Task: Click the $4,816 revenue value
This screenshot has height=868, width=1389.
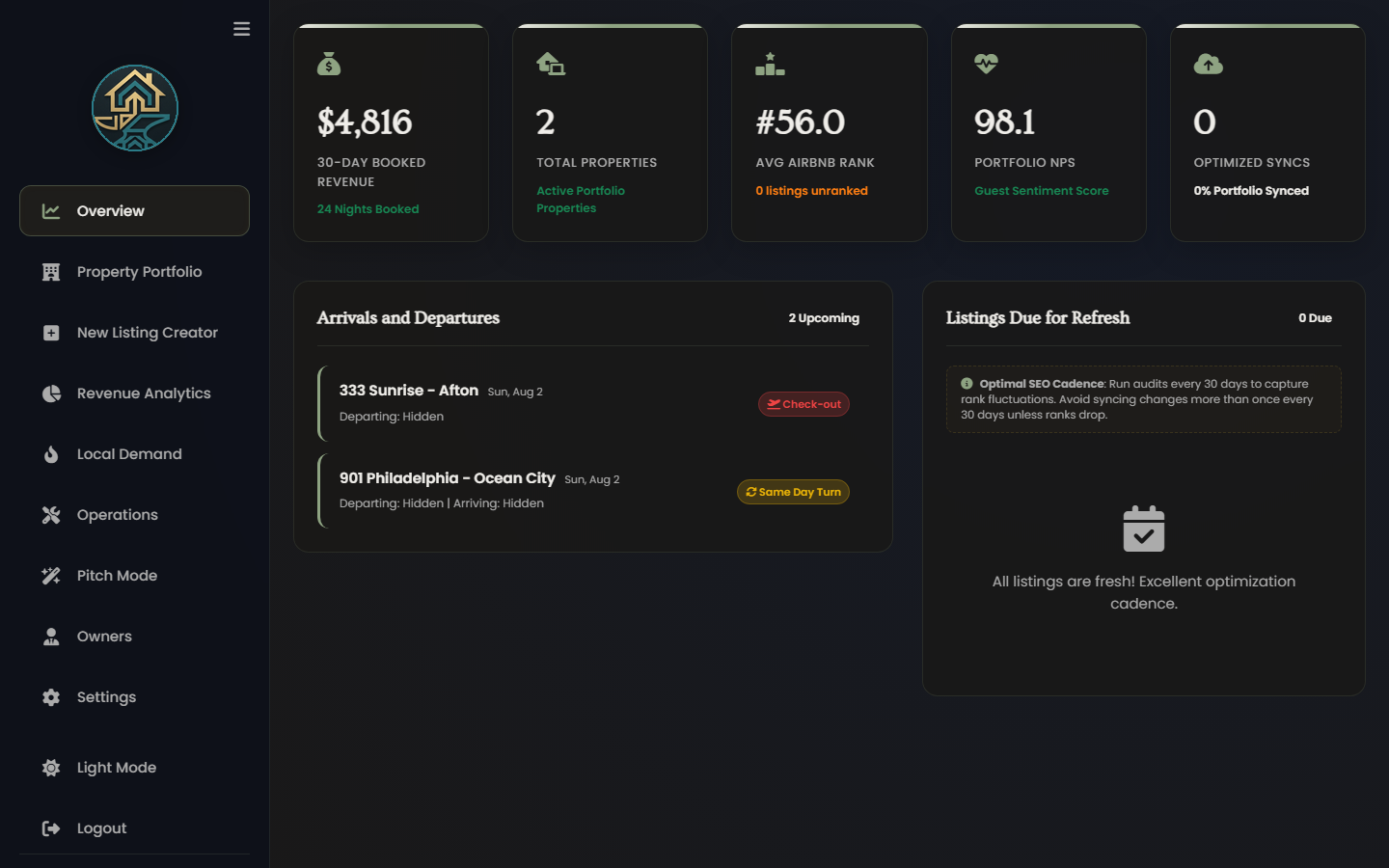Action: click(365, 122)
